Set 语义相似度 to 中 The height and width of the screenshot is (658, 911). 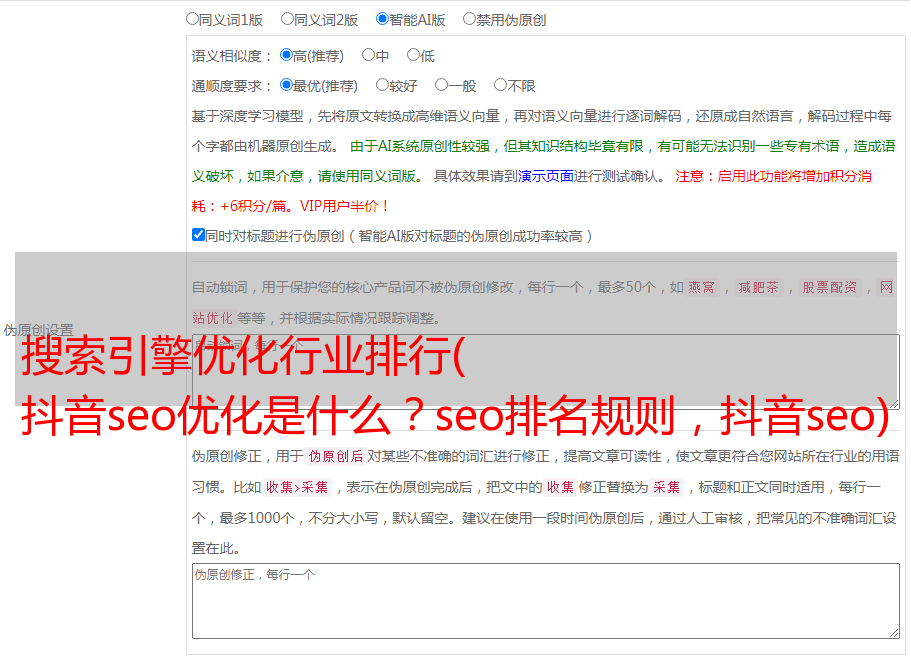[368, 55]
